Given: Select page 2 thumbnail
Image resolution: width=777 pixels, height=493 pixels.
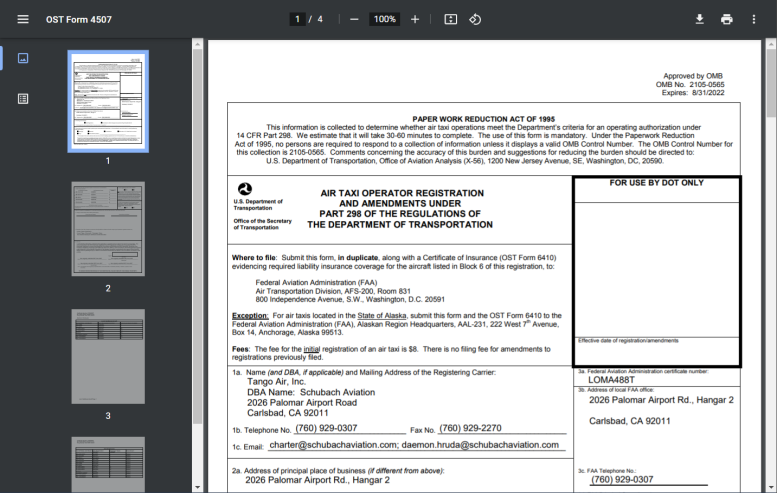Looking at the screenshot, I should click(108, 228).
